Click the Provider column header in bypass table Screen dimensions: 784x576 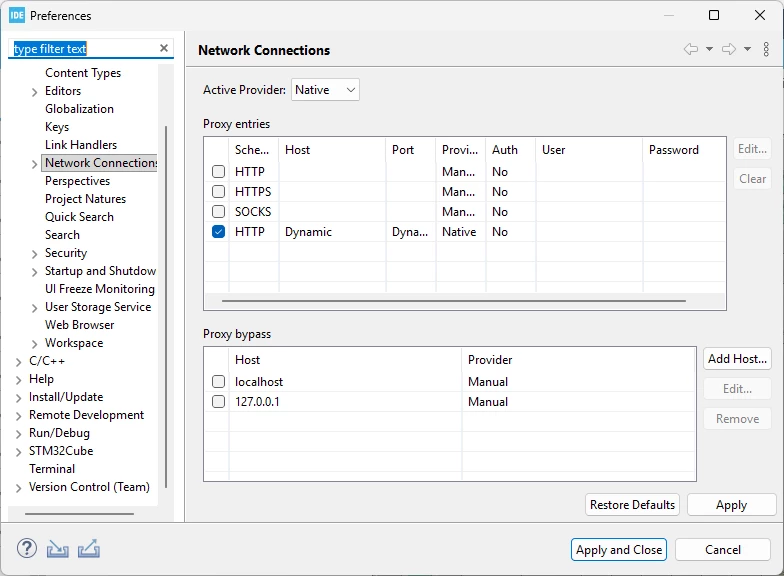click(x=579, y=360)
